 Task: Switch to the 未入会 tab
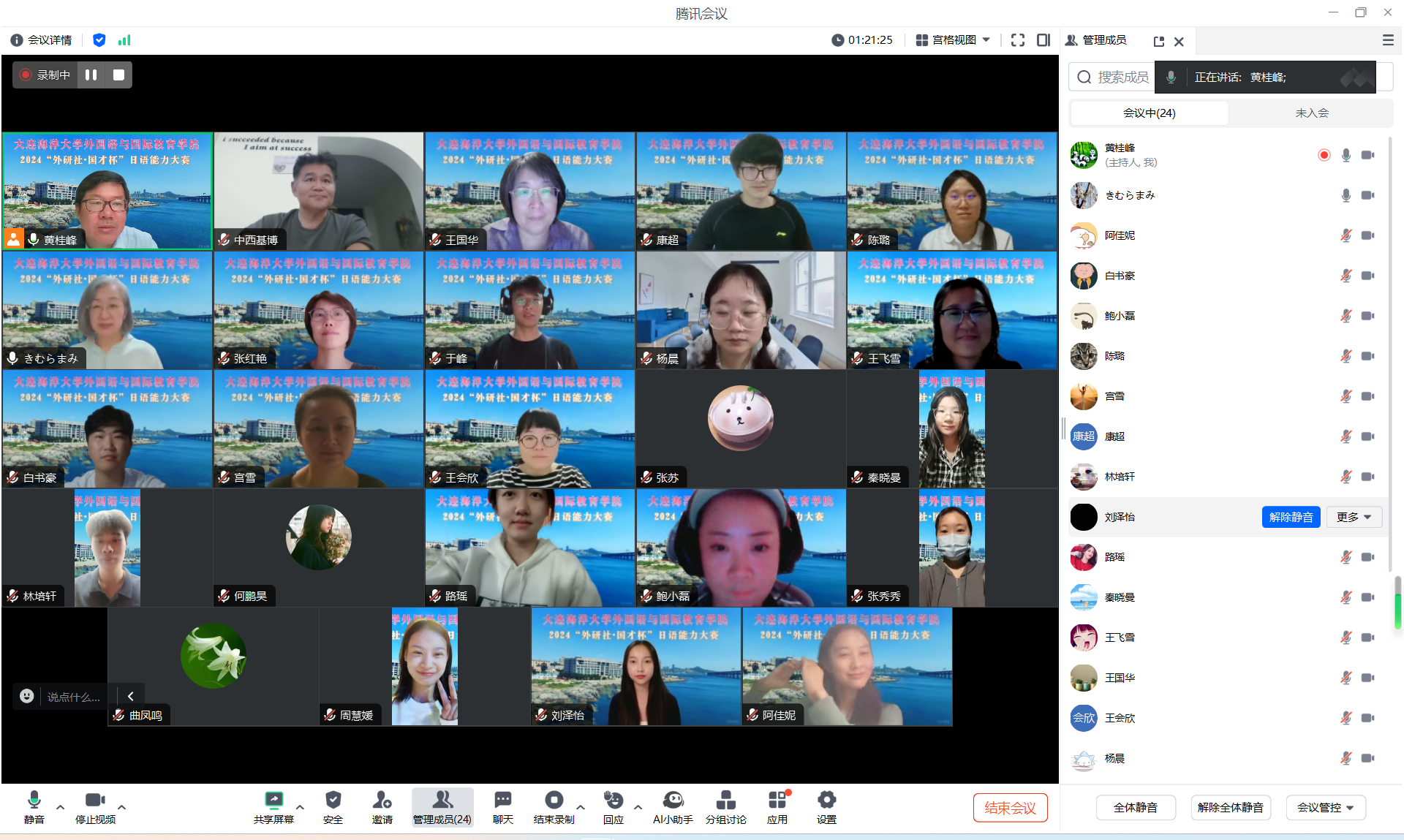[1311, 113]
